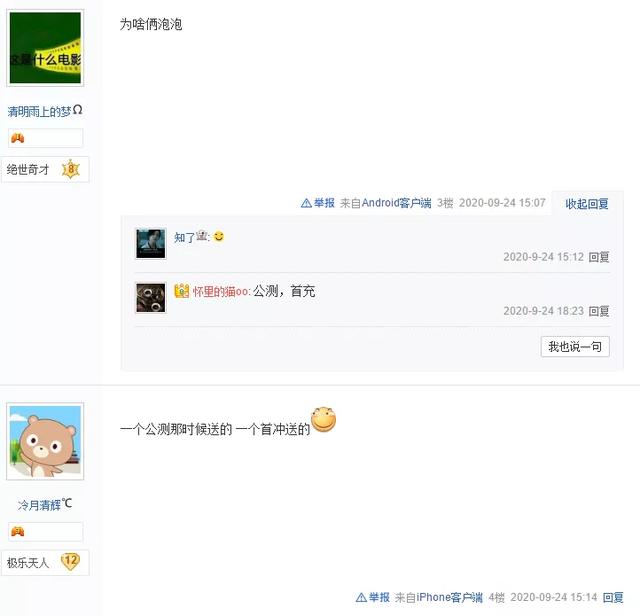Viewport: 640px width, 616px height.
Task: Reply to 怀里的猫oo's 18:23 comment
Action: pos(599,311)
